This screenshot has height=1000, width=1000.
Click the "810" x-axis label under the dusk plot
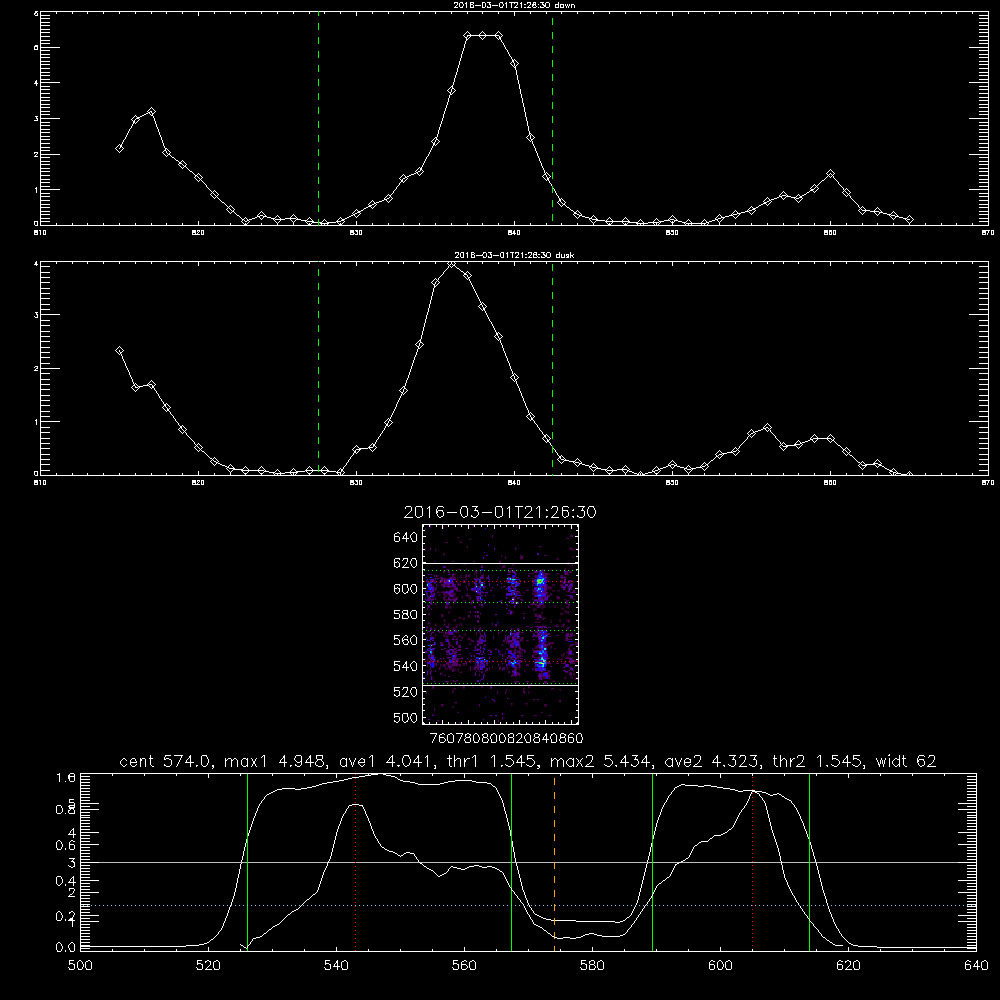[40, 483]
